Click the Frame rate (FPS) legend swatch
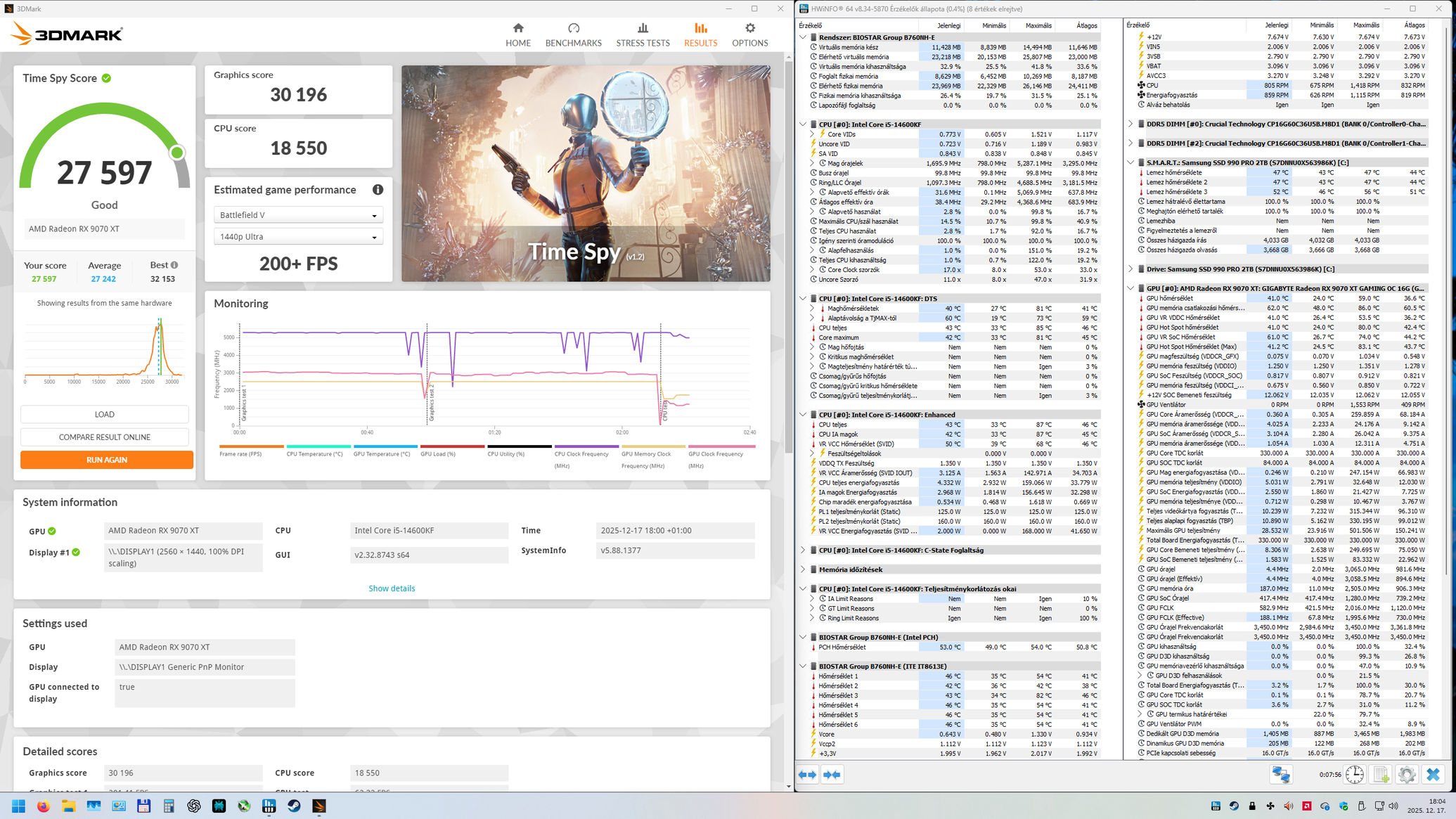Screen dimensions: 1456x819 (252, 446)
